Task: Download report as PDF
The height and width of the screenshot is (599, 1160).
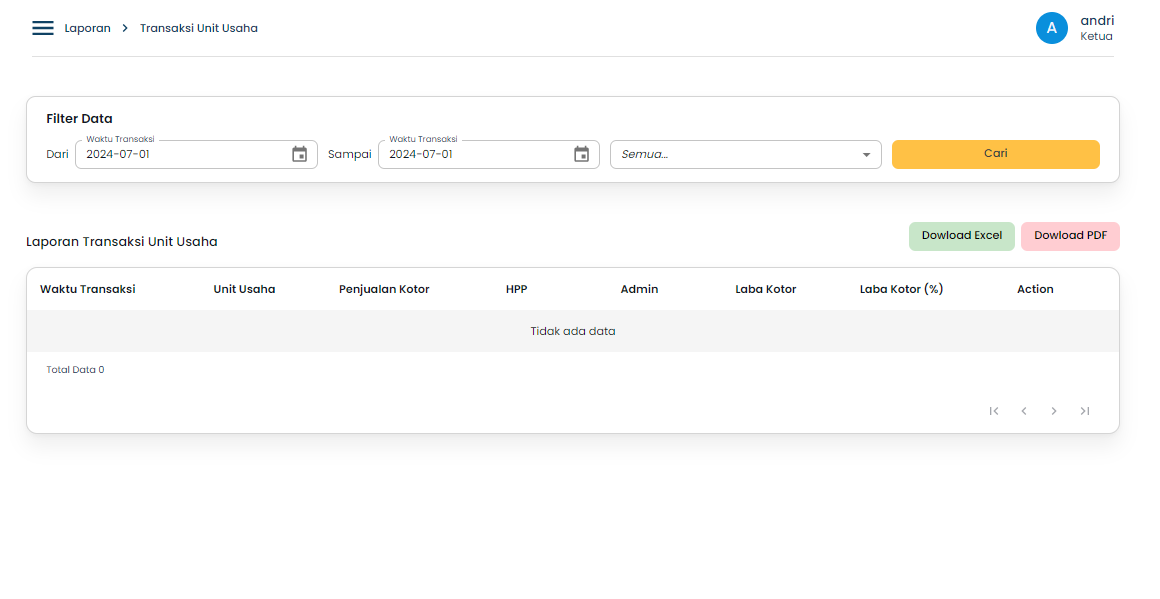Action: click(1070, 236)
